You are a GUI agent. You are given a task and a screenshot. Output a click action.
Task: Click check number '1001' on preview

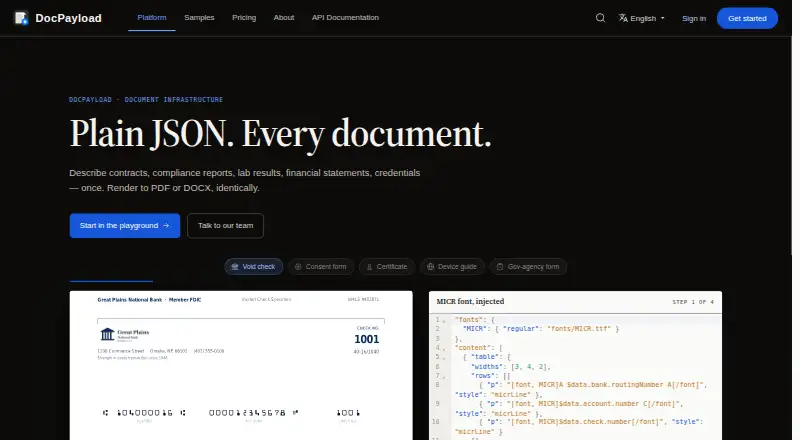(x=367, y=339)
